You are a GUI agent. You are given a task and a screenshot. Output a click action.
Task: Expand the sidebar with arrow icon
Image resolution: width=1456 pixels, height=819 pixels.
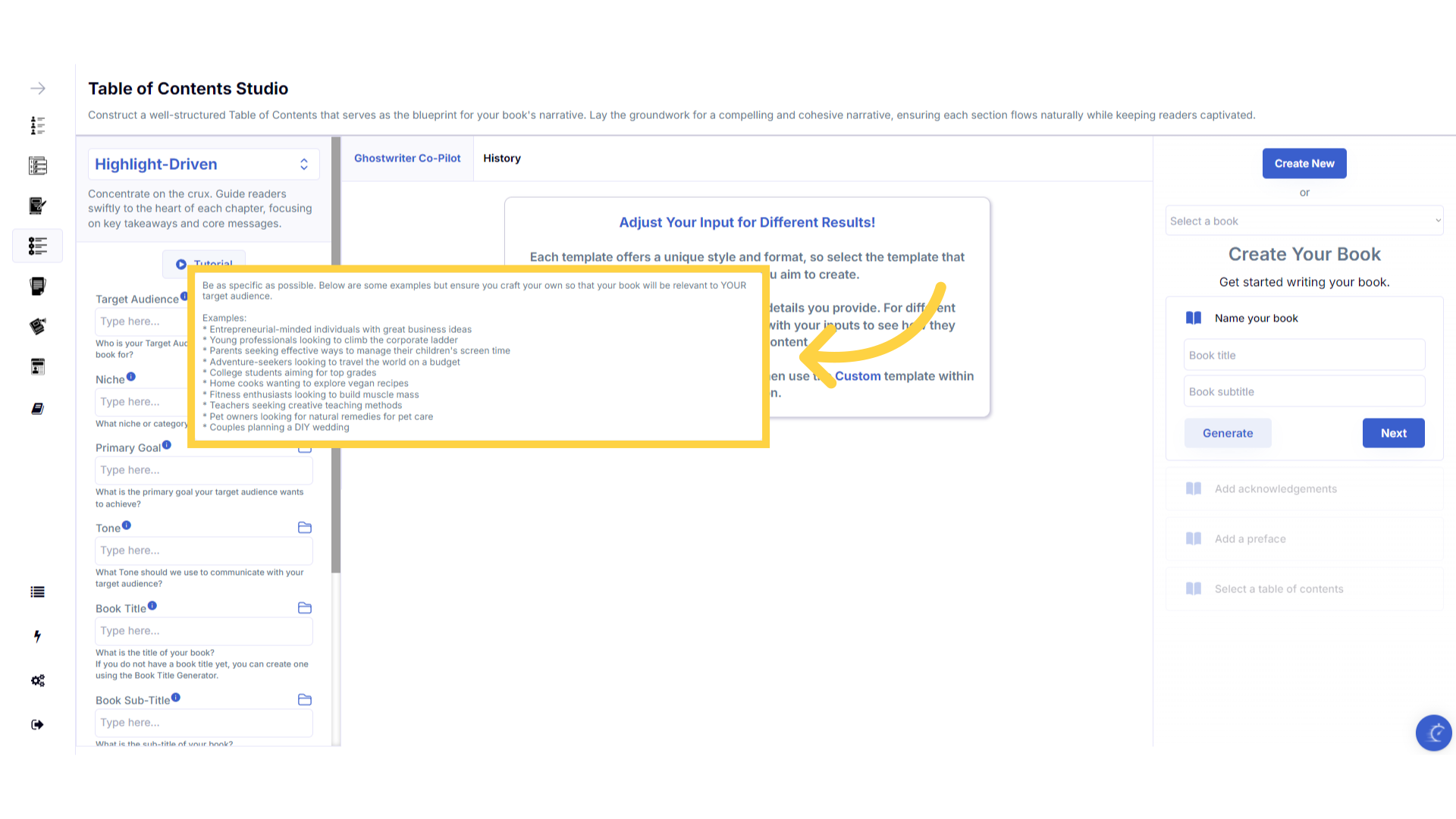click(38, 89)
